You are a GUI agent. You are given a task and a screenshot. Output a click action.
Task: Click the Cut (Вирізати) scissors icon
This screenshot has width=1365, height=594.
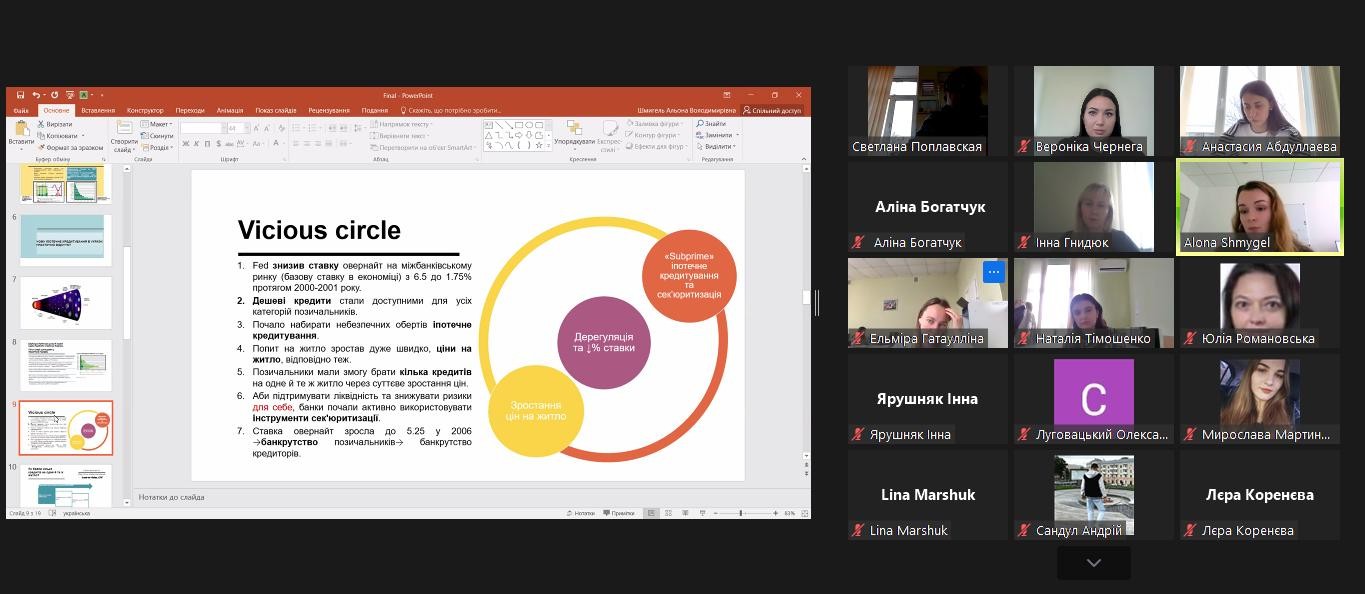point(41,124)
